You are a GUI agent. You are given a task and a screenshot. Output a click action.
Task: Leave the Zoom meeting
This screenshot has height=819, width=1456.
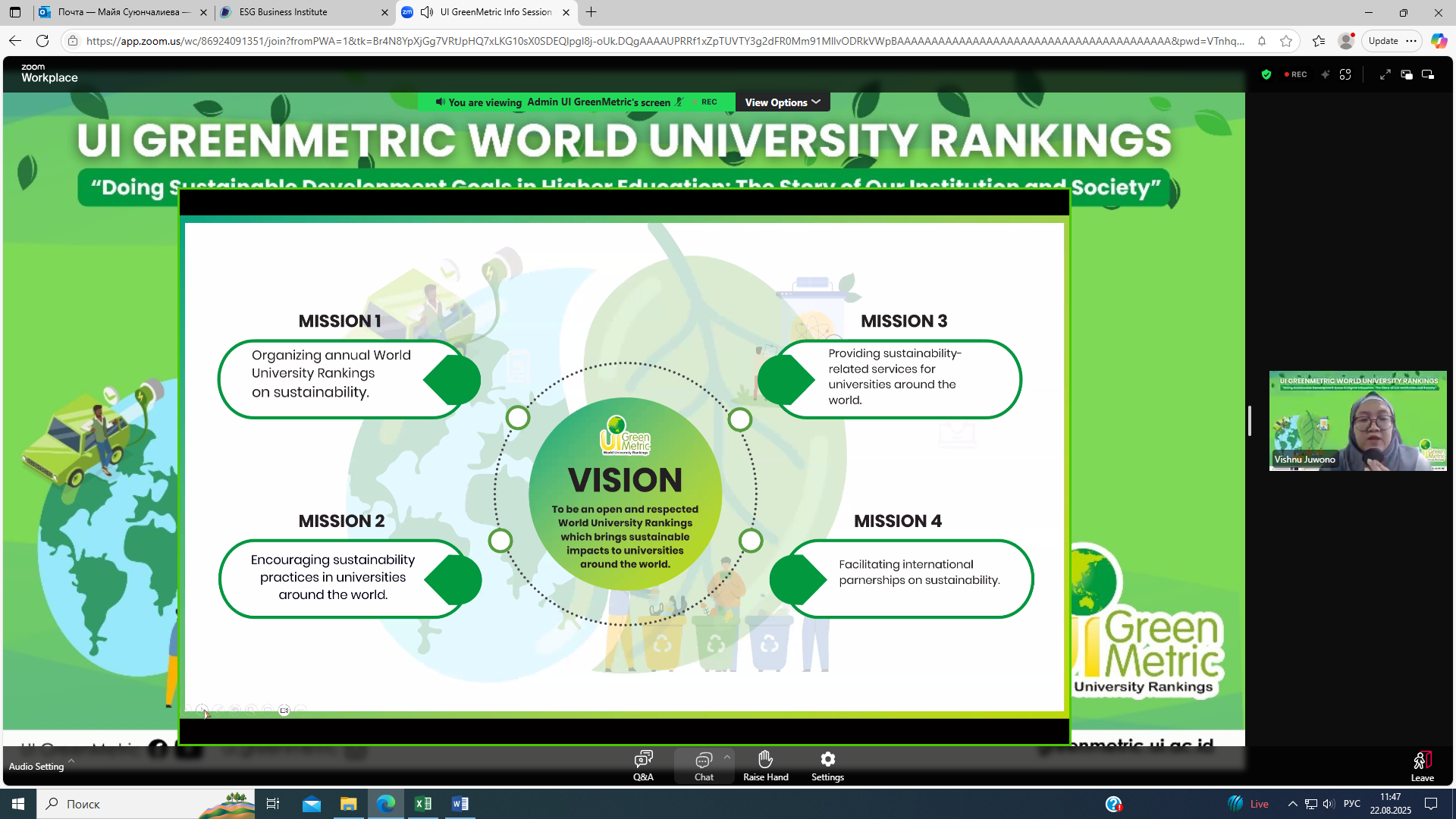[1422, 766]
